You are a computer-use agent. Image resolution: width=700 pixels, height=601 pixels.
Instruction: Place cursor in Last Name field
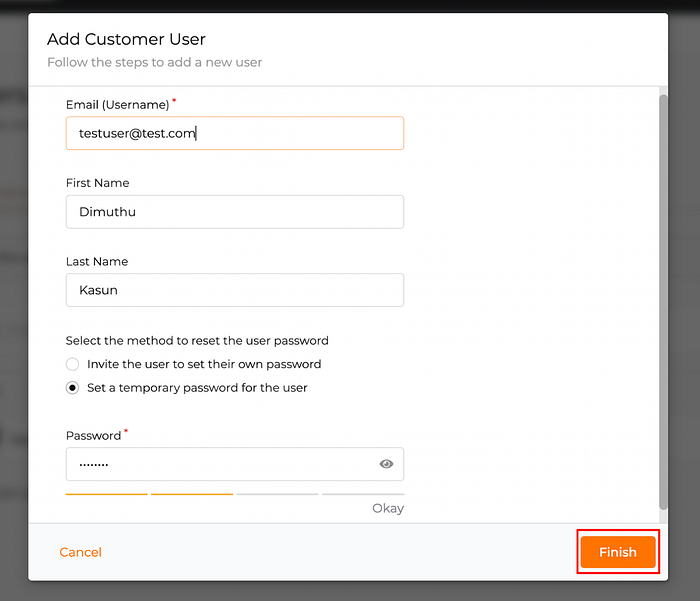(x=235, y=290)
